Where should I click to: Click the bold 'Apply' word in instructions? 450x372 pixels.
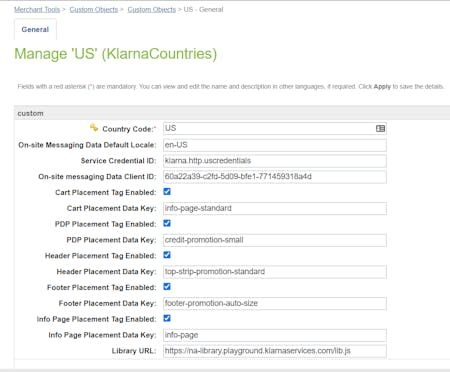[x=382, y=87]
